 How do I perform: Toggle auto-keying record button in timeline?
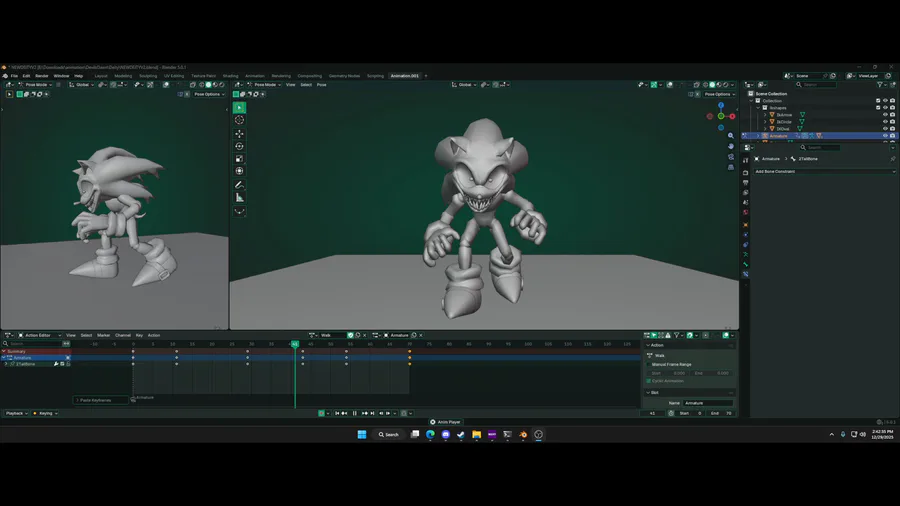[x=321, y=413]
